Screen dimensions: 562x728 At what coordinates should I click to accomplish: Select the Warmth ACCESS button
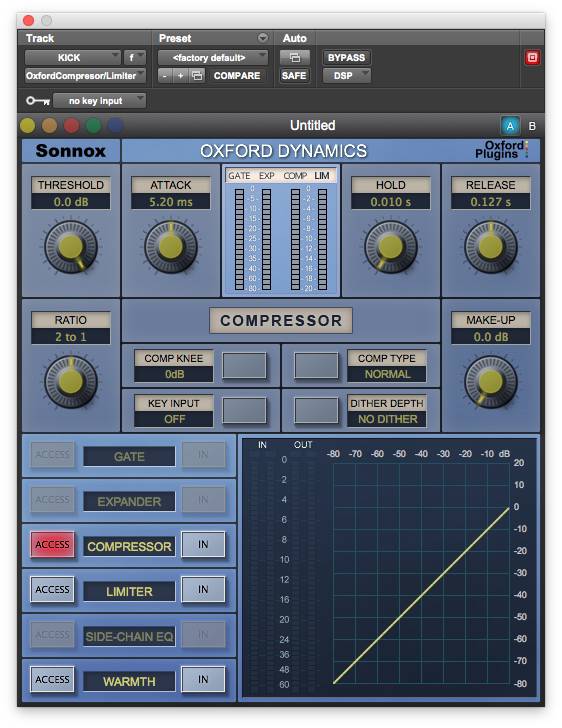pyautogui.click(x=52, y=679)
